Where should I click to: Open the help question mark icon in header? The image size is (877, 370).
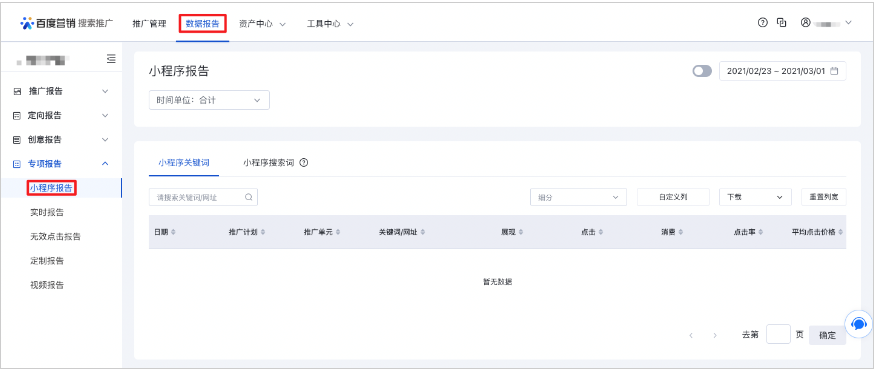pos(762,23)
